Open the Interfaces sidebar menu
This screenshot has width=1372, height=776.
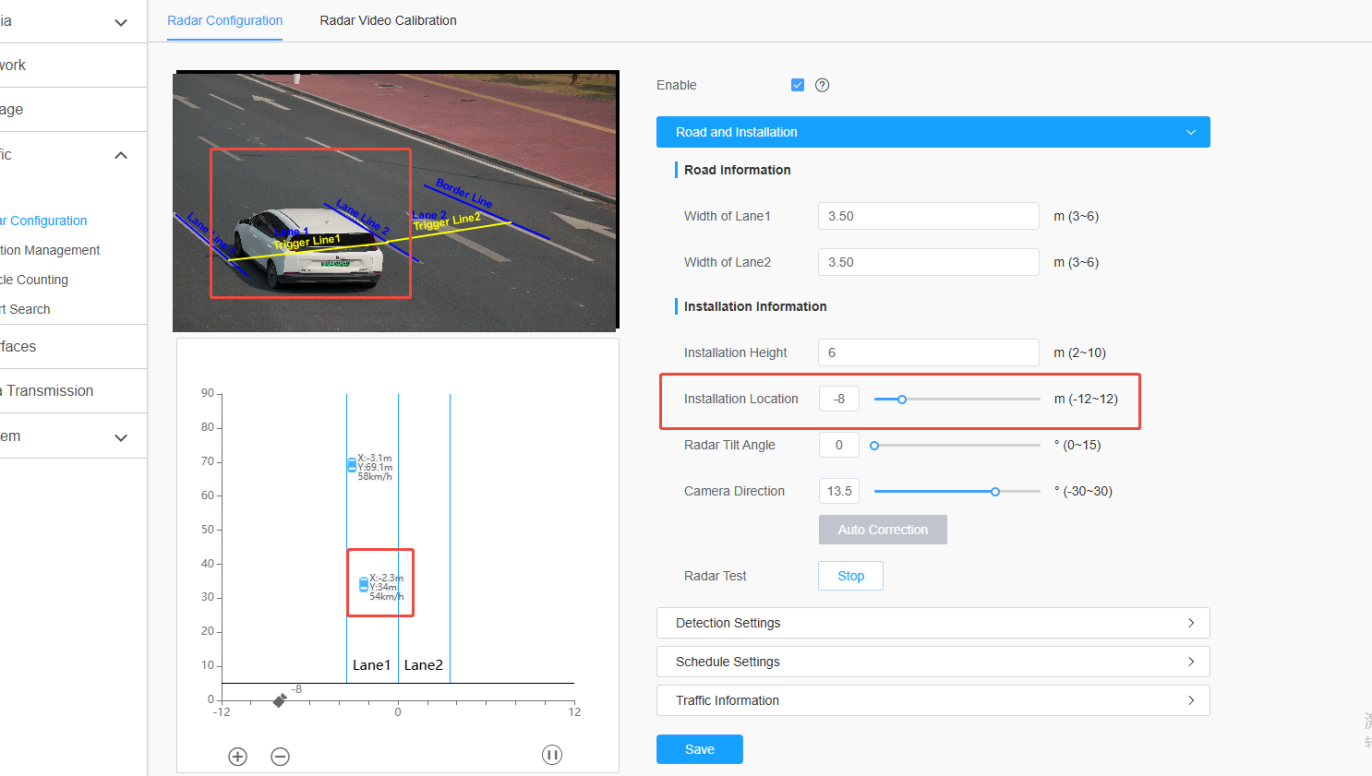click(x=73, y=347)
